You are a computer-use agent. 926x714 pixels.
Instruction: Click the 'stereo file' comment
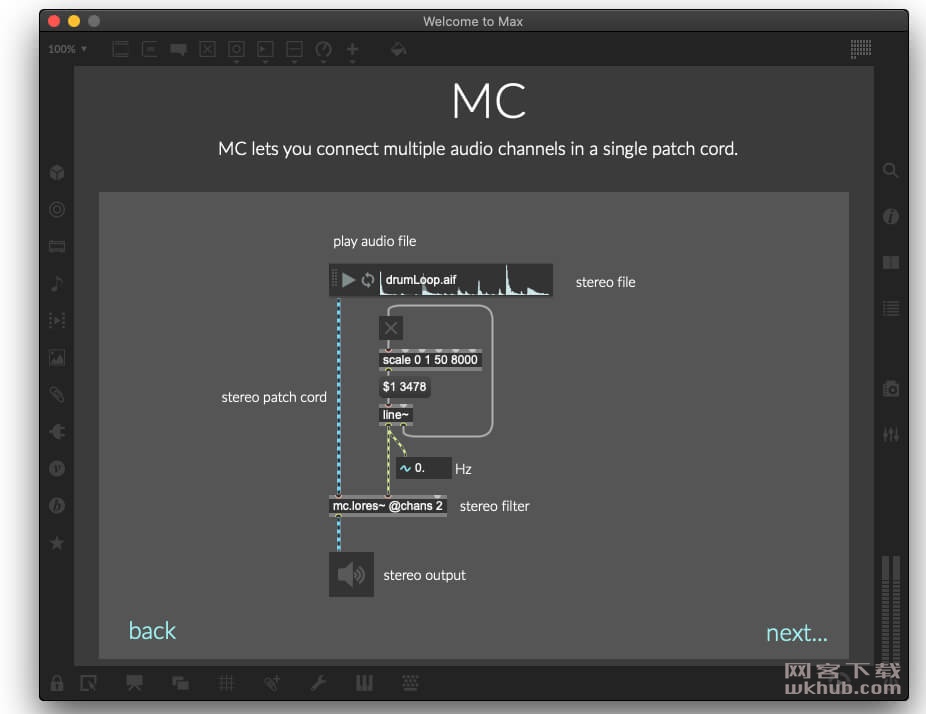(605, 282)
